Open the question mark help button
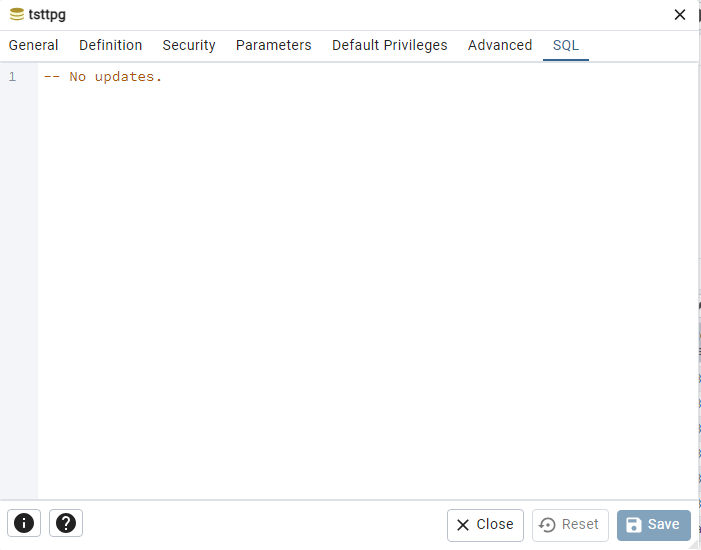This screenshot has width=701, height=550. point(66,523)
